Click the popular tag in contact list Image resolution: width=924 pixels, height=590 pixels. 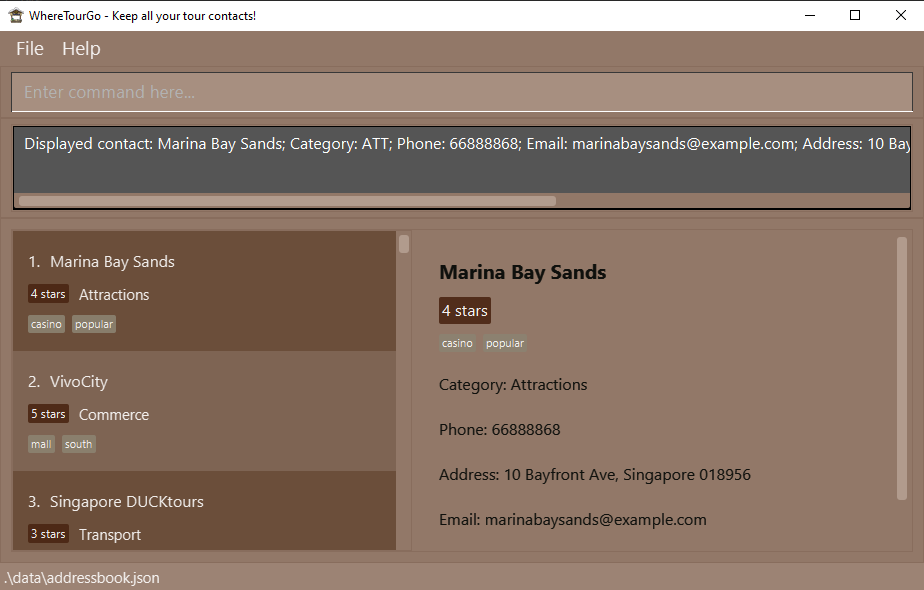[x=94, y=324]
